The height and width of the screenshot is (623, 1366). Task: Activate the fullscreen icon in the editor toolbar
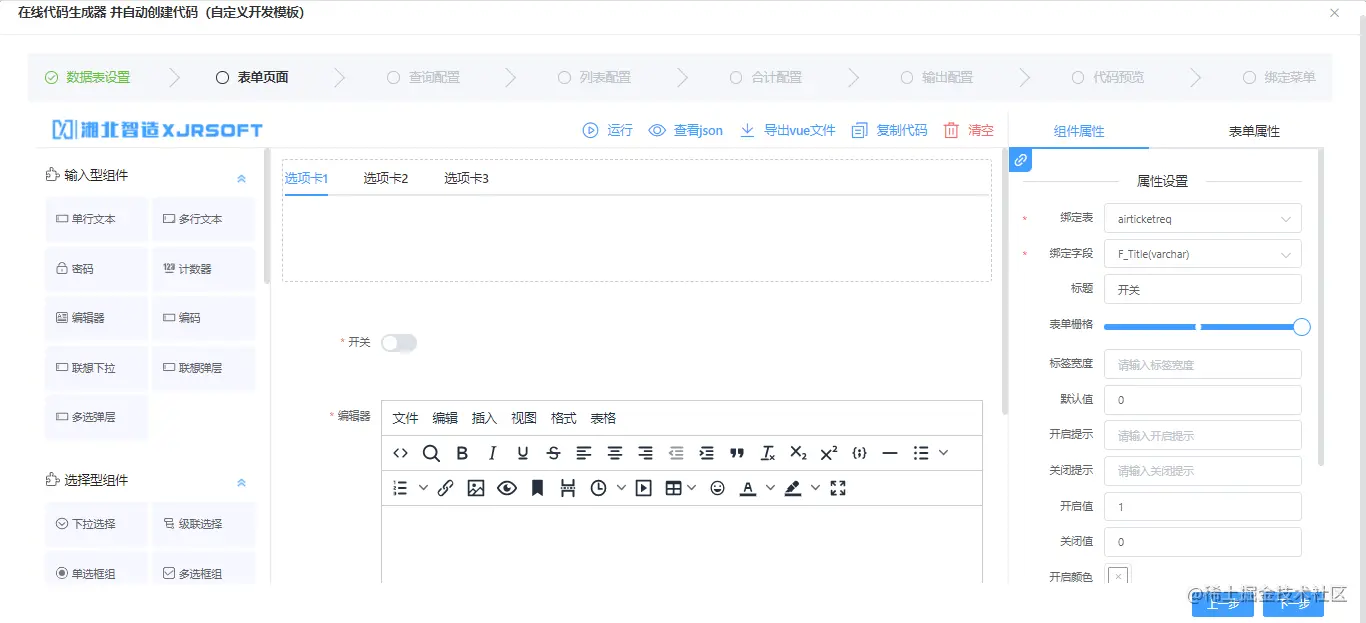(x=838, y=487)
